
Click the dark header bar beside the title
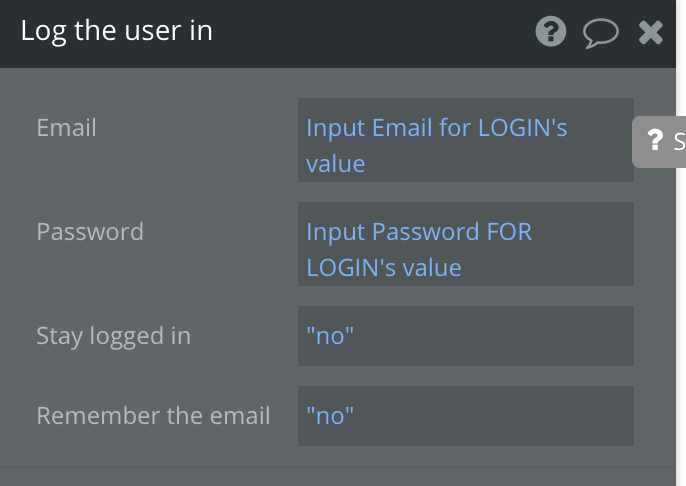coord(372,33)
